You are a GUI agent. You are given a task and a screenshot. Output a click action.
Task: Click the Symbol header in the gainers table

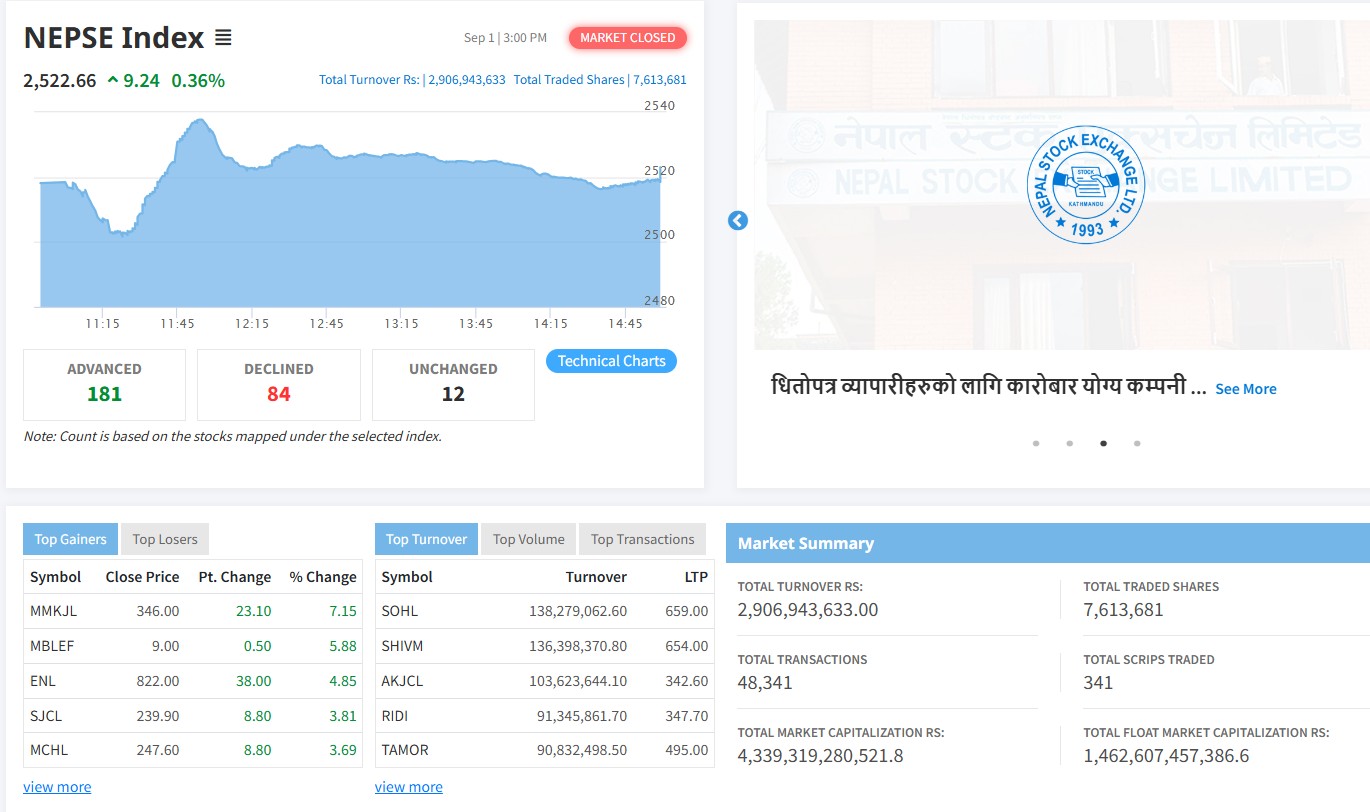click(56, 577)
